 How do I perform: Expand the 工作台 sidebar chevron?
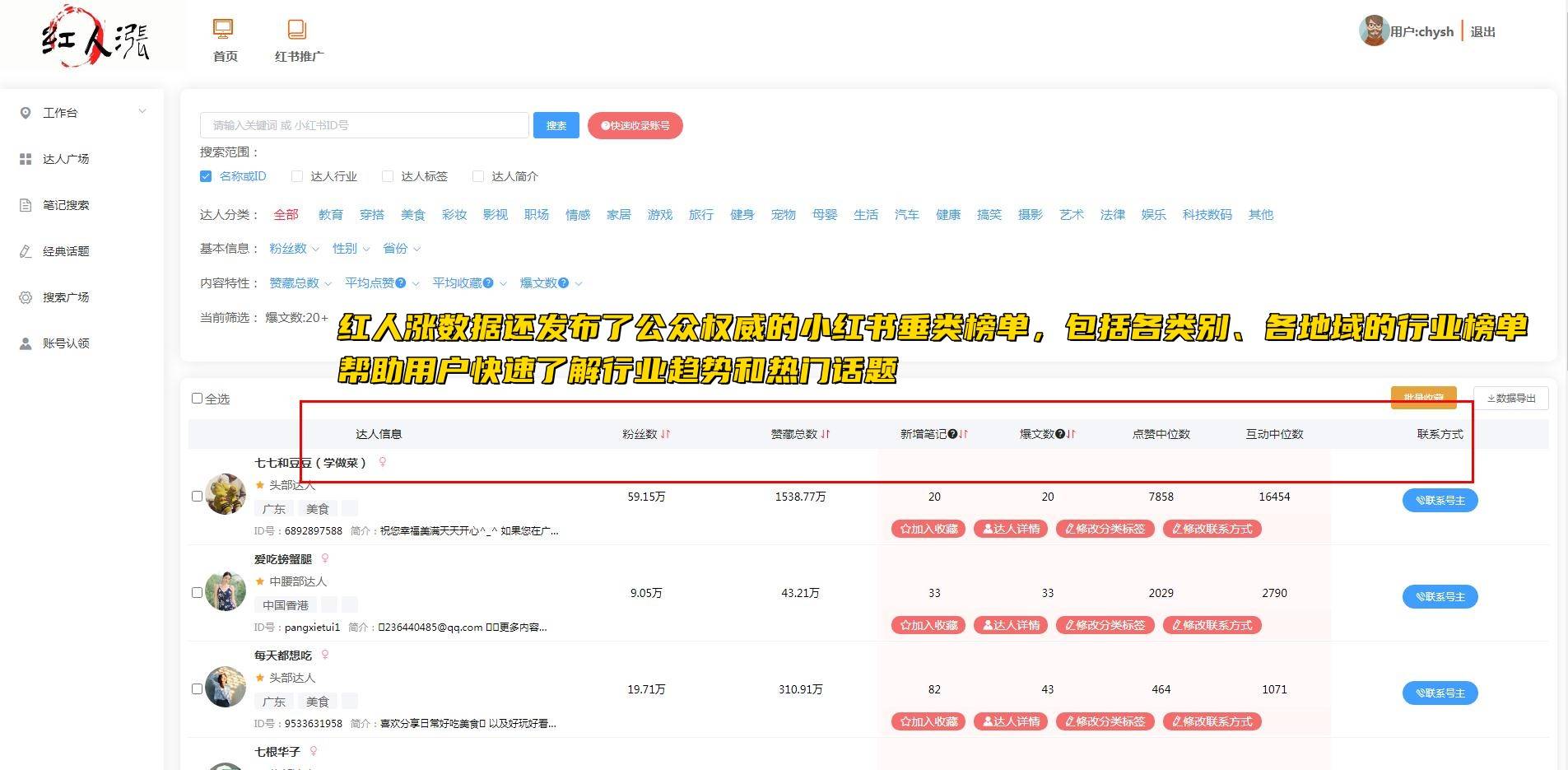[x=142, y=112]
